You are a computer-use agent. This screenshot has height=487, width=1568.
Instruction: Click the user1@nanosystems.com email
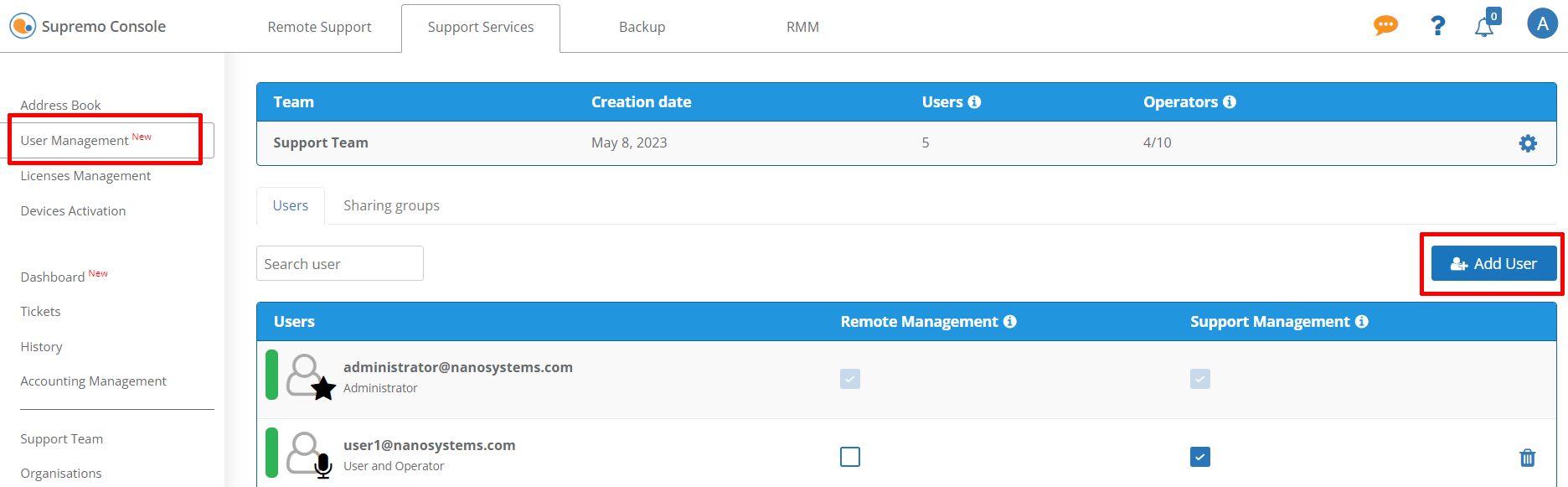point(430,445)
